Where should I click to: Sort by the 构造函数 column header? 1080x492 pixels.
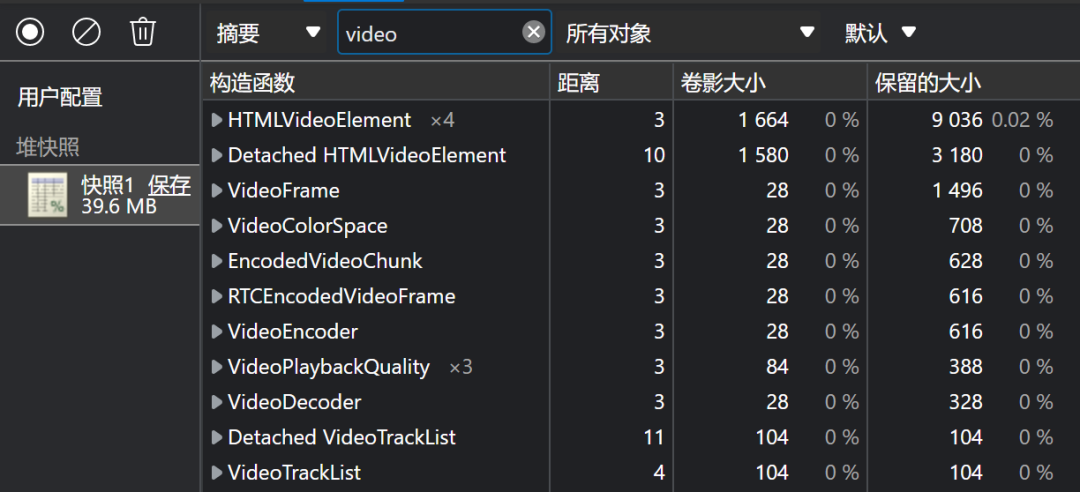[376, 83]
